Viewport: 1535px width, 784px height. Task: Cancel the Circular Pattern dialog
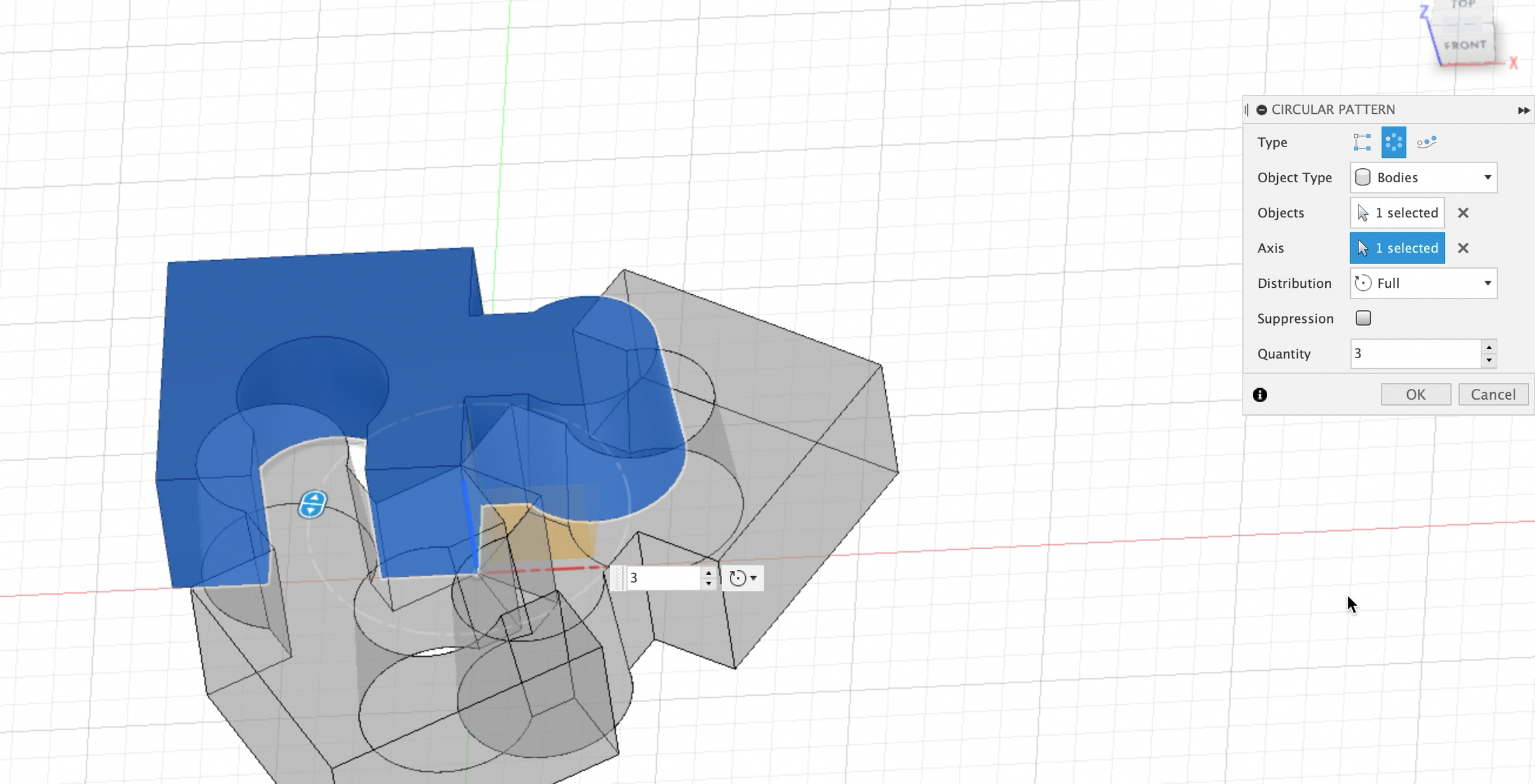click(1493, 395)
